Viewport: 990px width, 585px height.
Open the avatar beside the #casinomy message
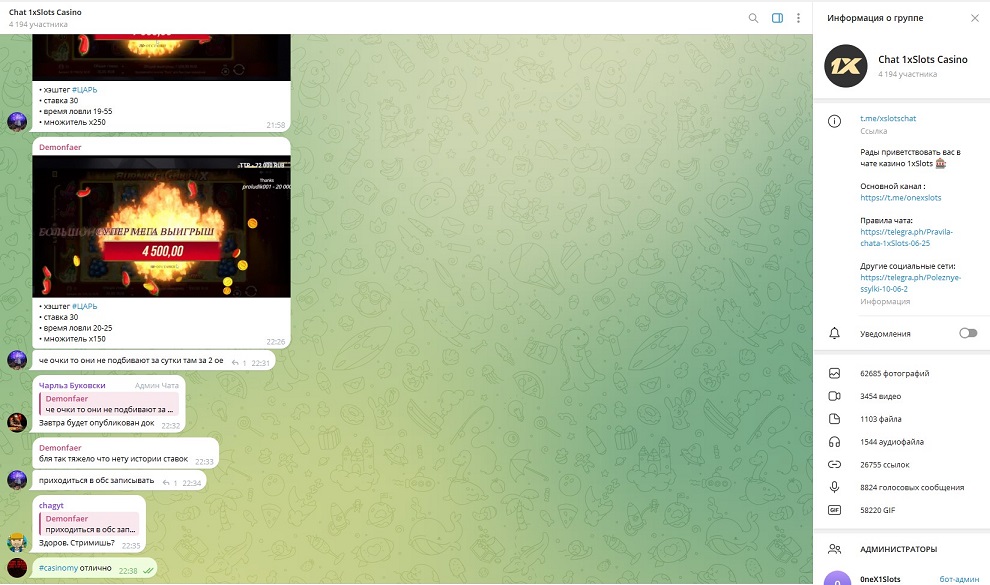pyautogui.click(x=17, y=568)
